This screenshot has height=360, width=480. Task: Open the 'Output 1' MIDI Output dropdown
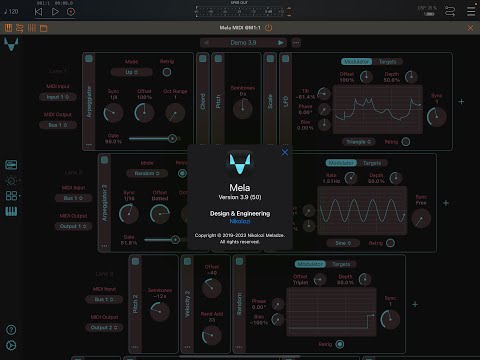(x=73, y=226)
